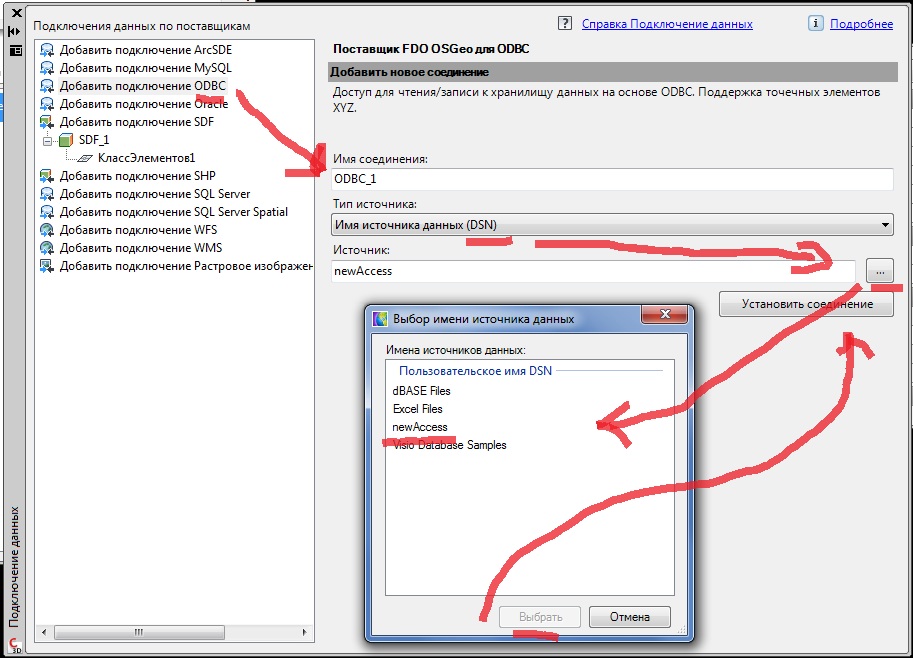Select Добавить подключение ODBC

pos(143,86)
